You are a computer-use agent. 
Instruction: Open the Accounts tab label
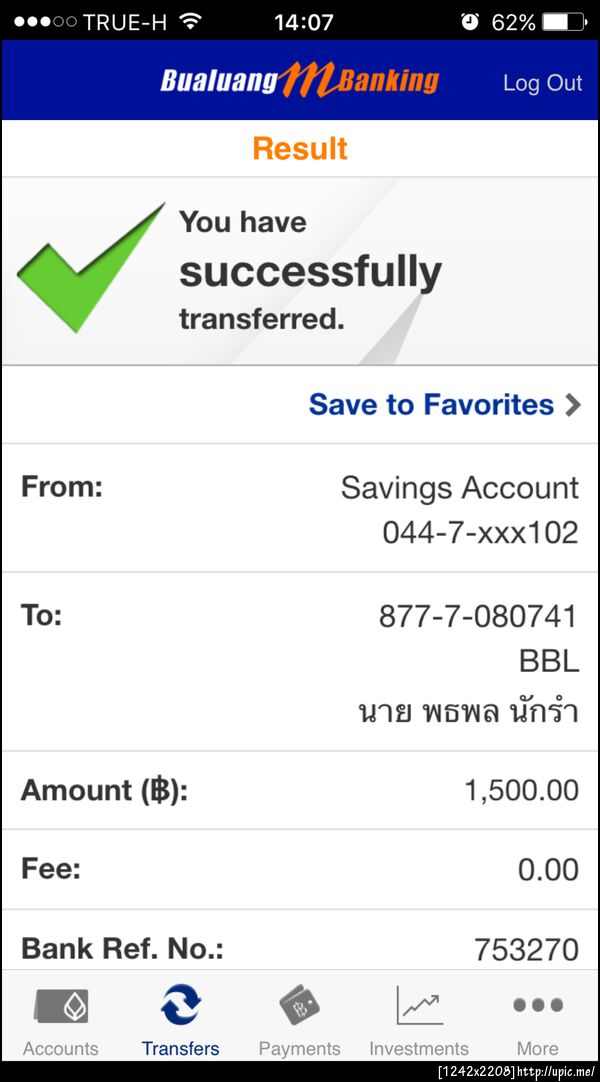pyautogui.click(x=61, y=1048)
